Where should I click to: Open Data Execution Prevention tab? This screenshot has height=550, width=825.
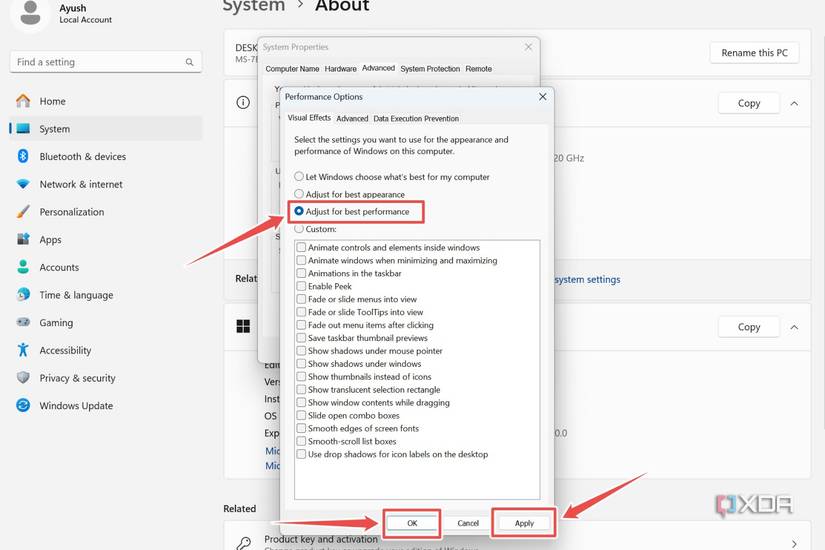(416, 119)
